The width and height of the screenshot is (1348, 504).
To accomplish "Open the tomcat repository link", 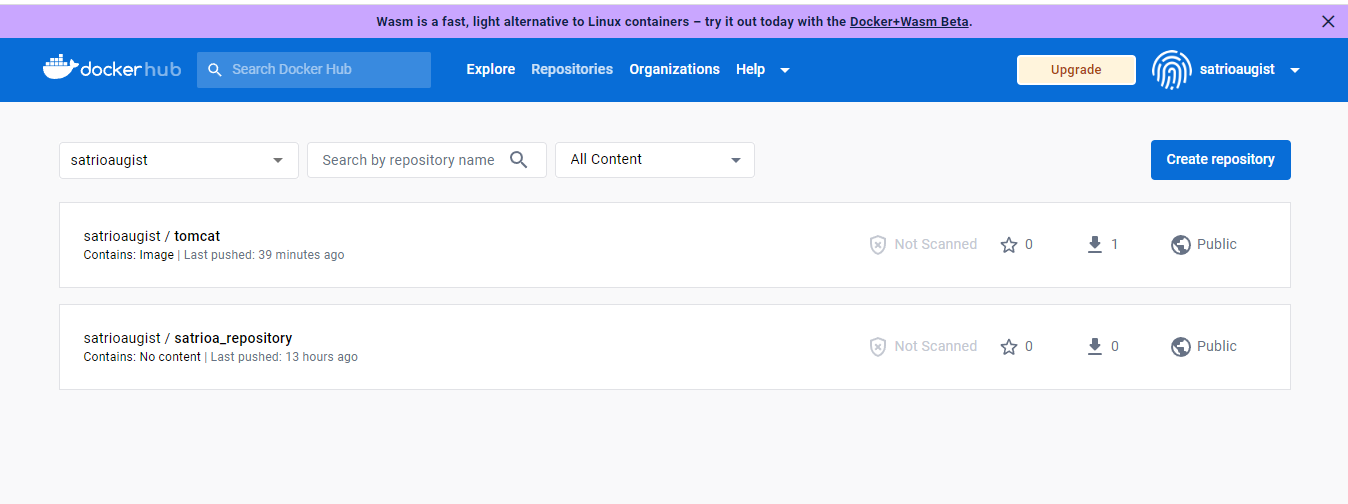I will (x=197, y=236).
